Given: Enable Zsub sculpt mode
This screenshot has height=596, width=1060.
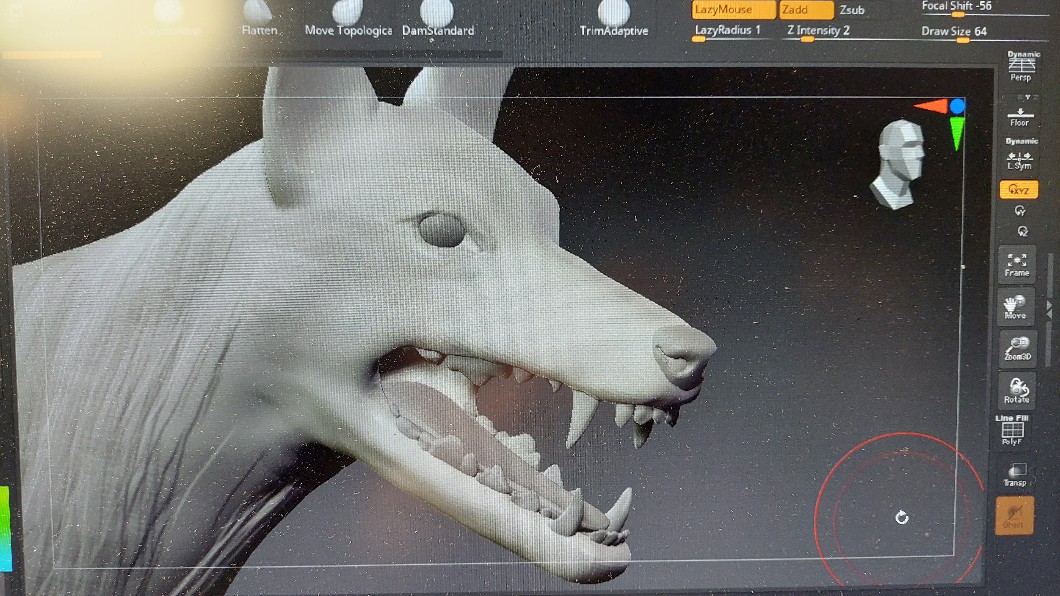Looking at the screenshot, I should tap(853, 10).
